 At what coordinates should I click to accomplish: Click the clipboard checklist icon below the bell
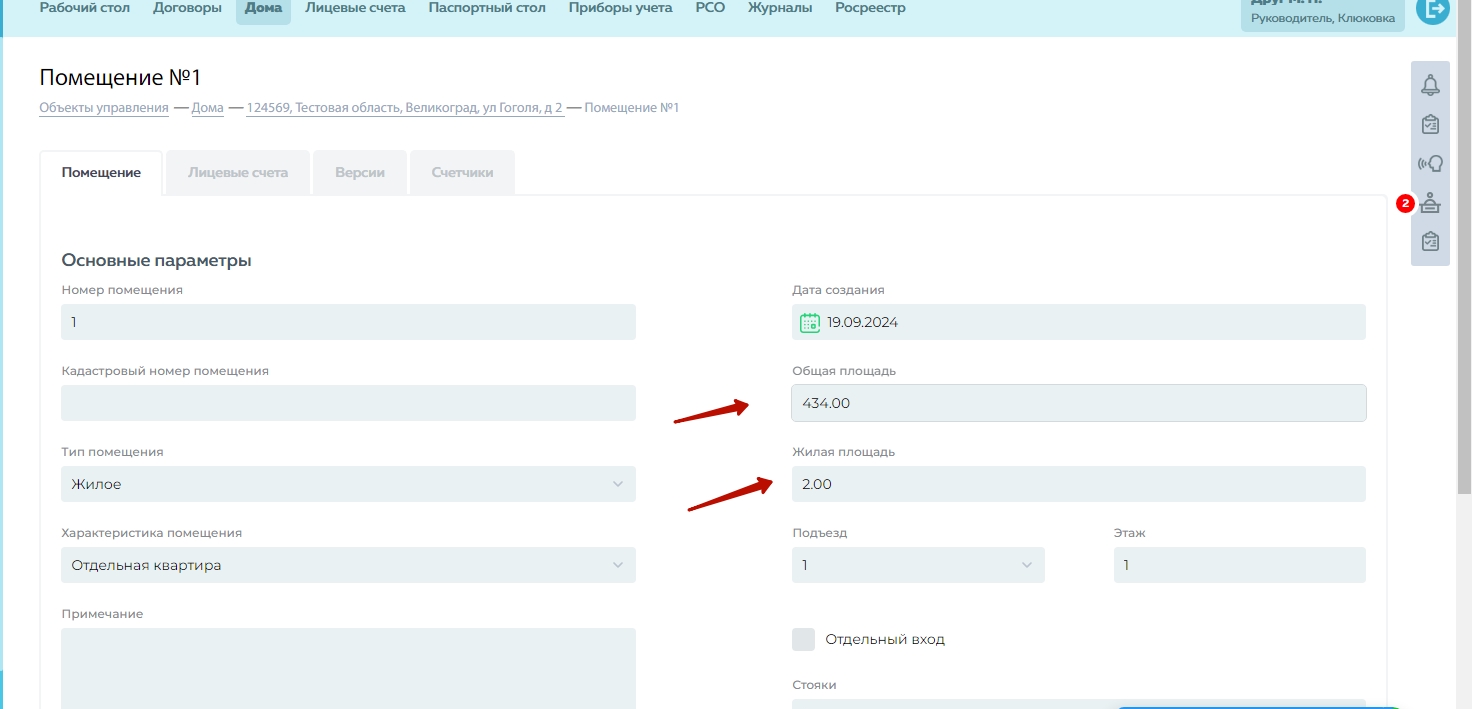point(1430,124)
